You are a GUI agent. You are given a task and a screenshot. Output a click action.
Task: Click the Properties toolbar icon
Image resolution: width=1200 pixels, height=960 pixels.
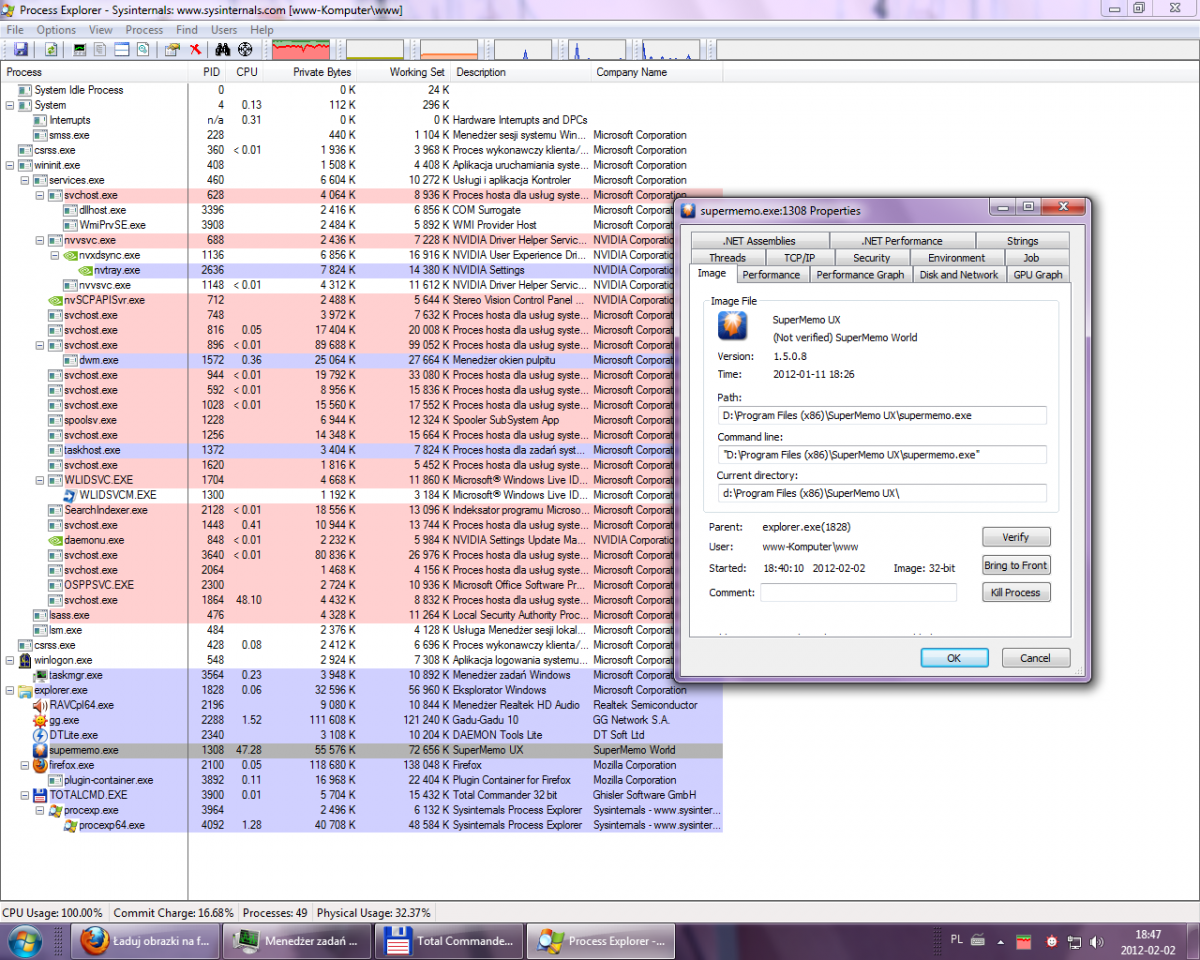point(172,49)
